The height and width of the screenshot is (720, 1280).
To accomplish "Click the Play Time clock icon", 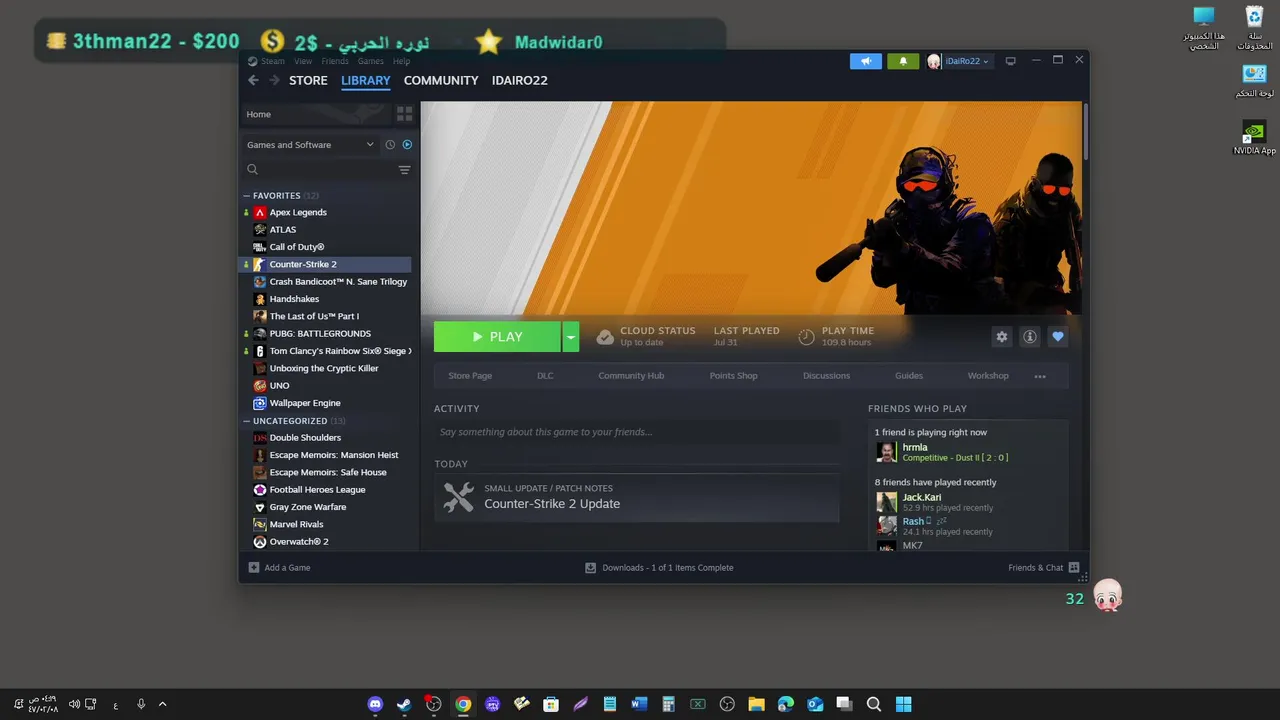I will pyautogui.click(x=806, y=337).
